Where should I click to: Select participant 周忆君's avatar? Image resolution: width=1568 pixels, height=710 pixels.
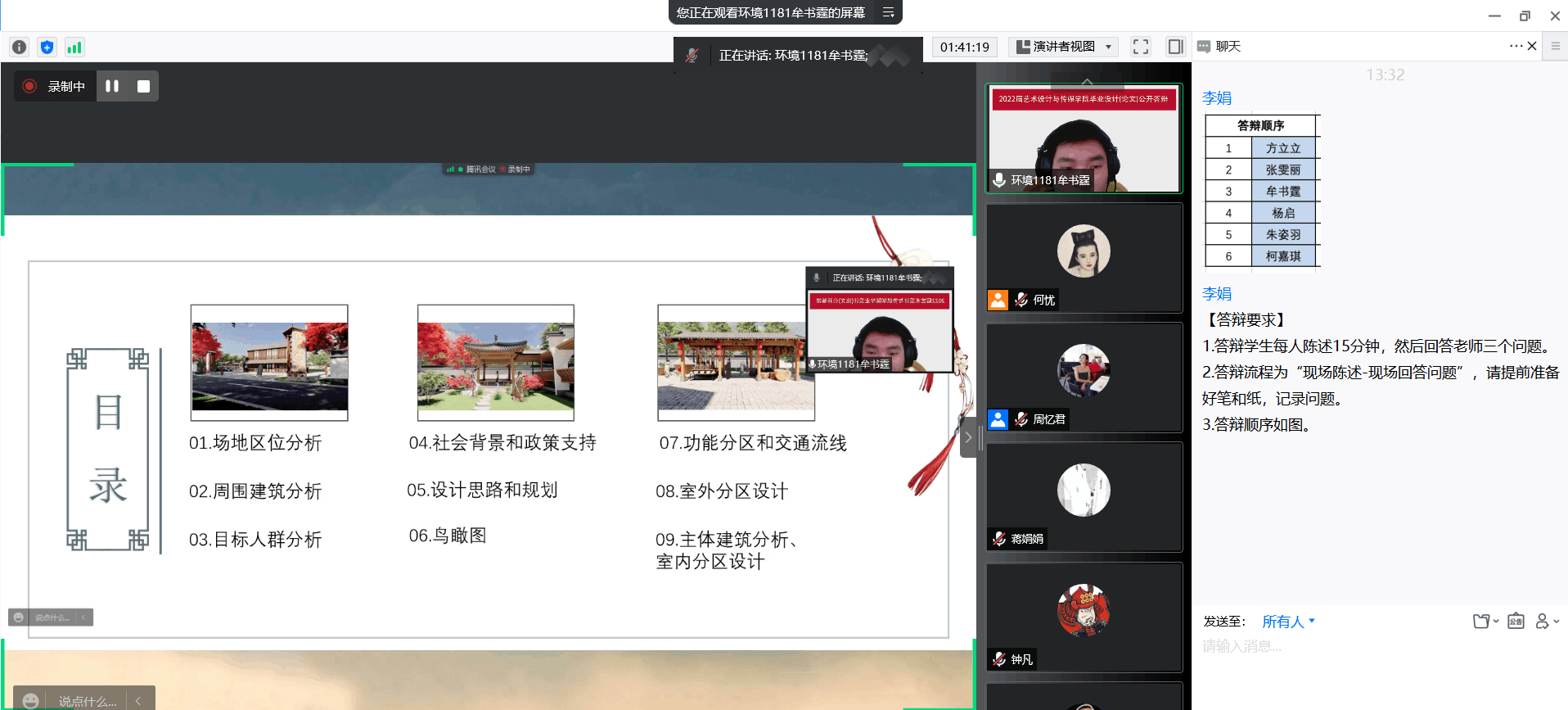pos(1084,370)
